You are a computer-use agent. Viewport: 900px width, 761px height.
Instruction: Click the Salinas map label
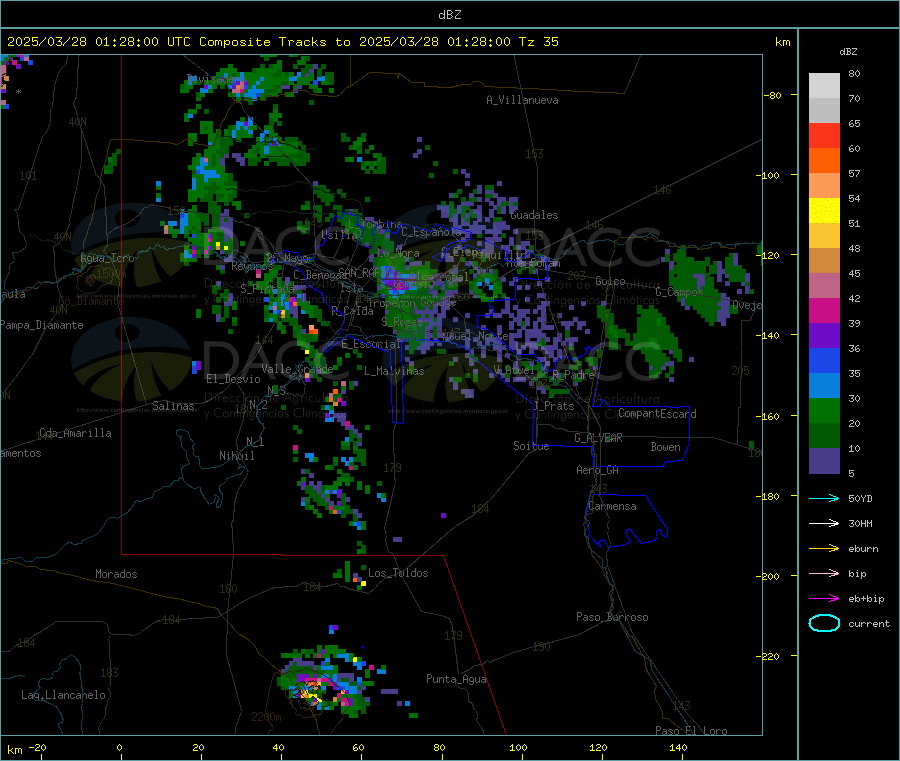click(x=173, y=406)
